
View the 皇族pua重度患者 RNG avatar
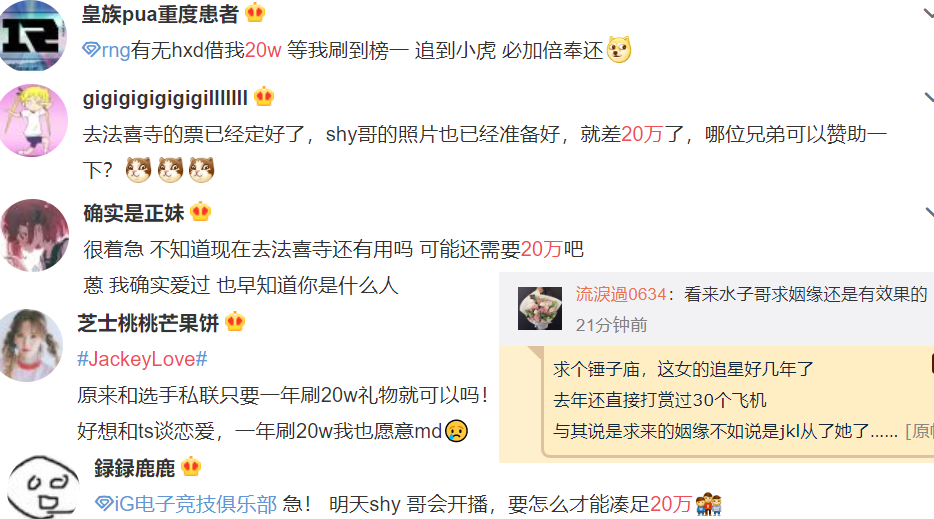tap(33, 36)
